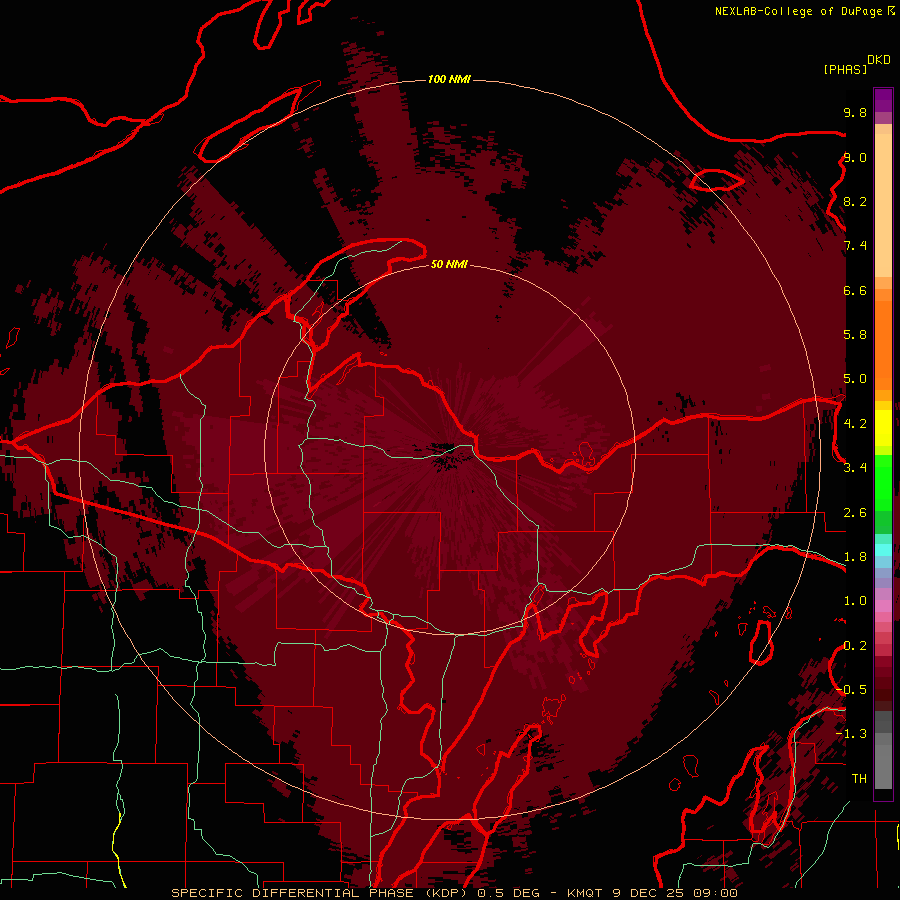The width and height of the screenshot is (900, 900).
Task: Click the -1.3 scale value
Action: tap(851, 734)
